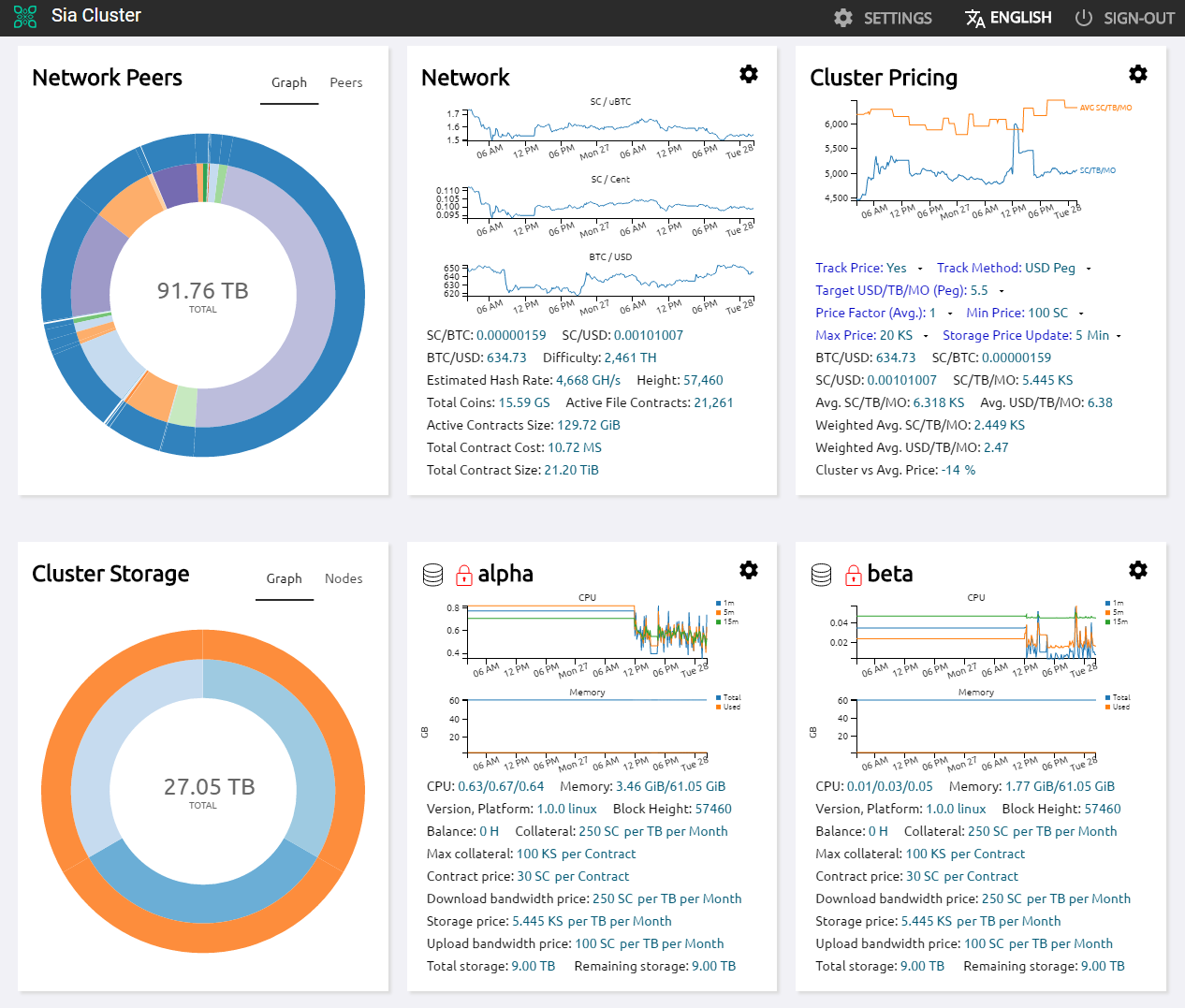Viewport: 1185px width, 1008px height.
Task: Click the sign-out power icon
Action: pyautogui.click(x=1083, y=18)
